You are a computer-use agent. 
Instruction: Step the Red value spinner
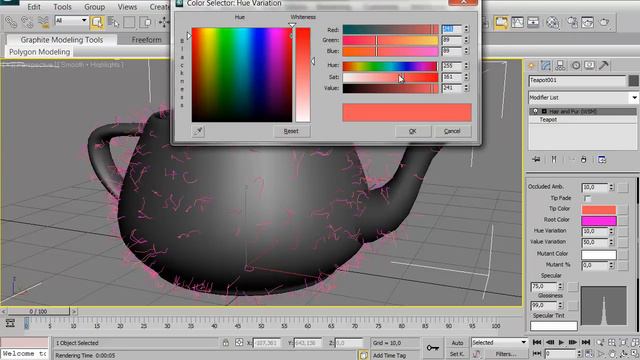(x=467, y=29)
